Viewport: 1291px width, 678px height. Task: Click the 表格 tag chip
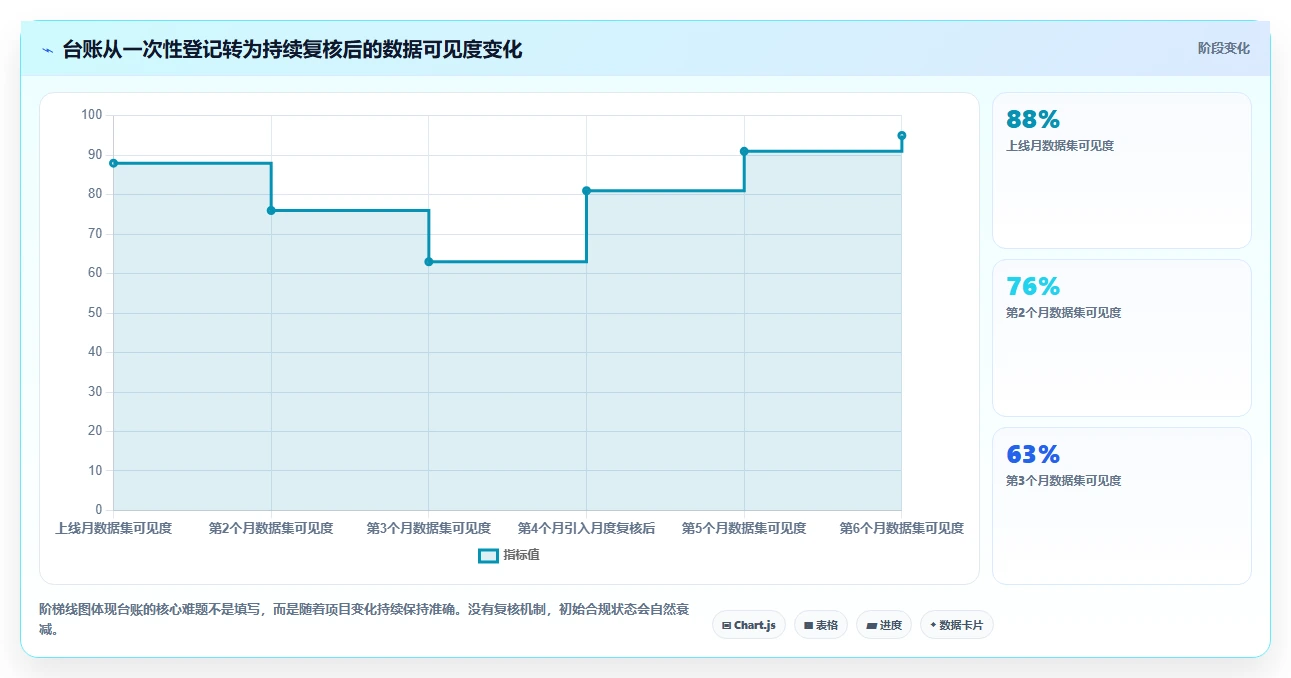[821, 625]
